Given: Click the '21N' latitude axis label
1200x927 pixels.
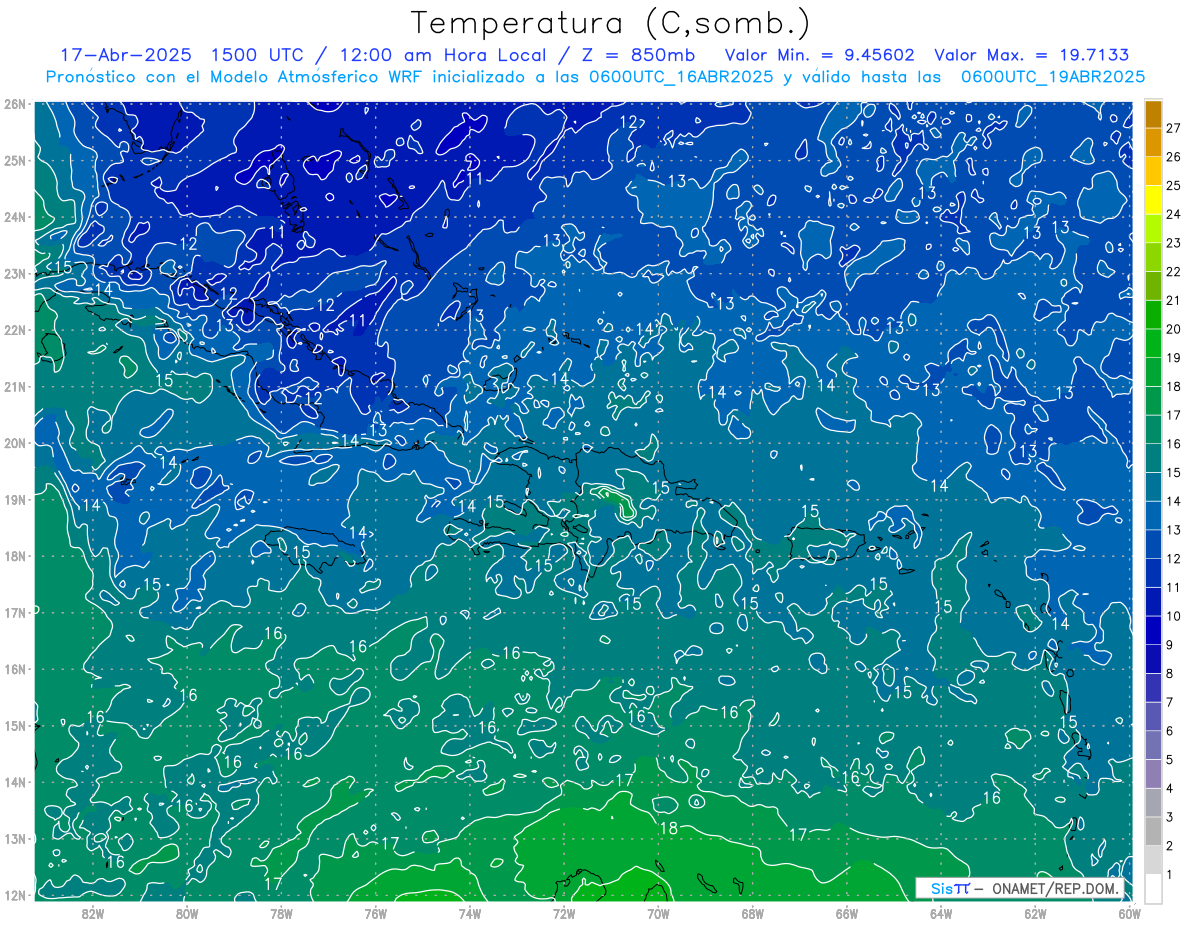Looking at the screenshot, I should click(x=15, y=386).
